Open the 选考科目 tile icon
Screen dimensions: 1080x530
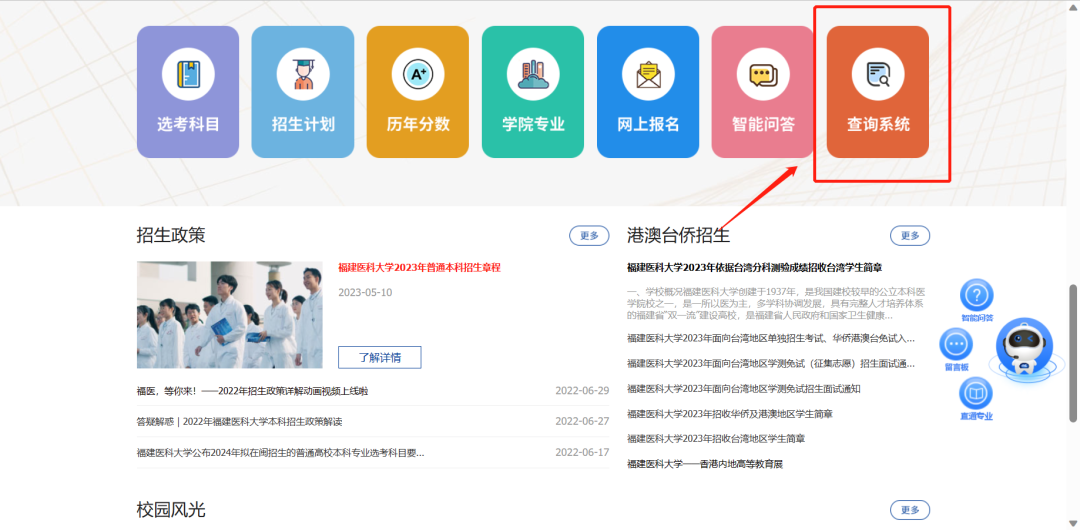click(x=188, y=76)
